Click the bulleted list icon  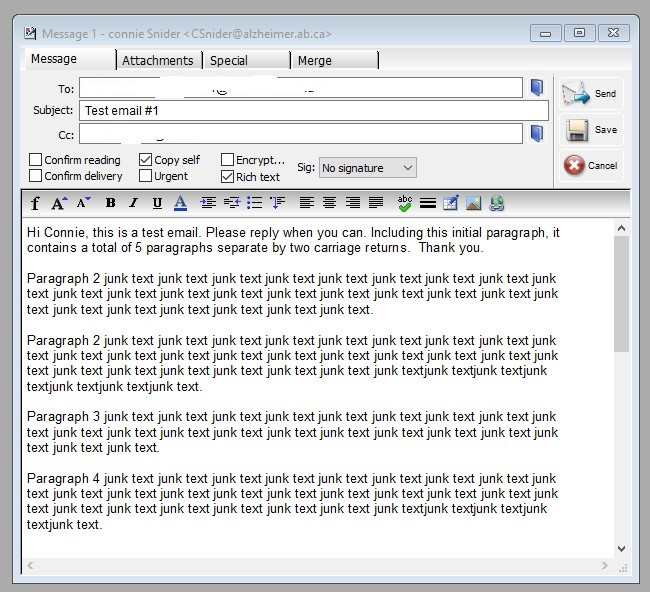click(255, 203)
